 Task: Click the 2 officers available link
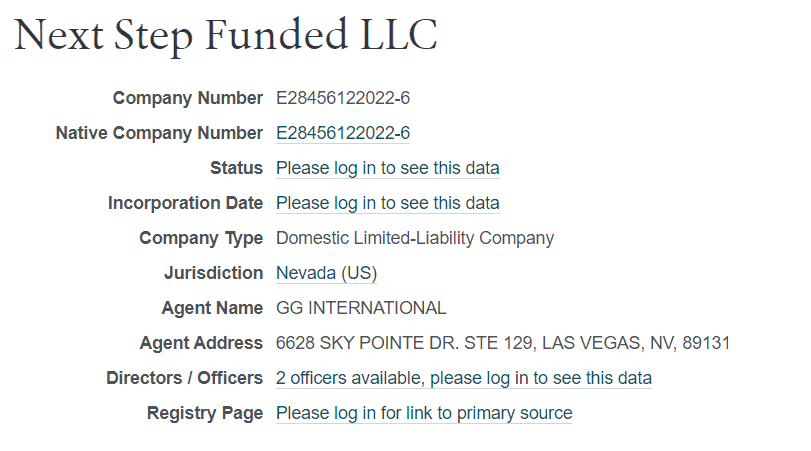click(463, 378)
